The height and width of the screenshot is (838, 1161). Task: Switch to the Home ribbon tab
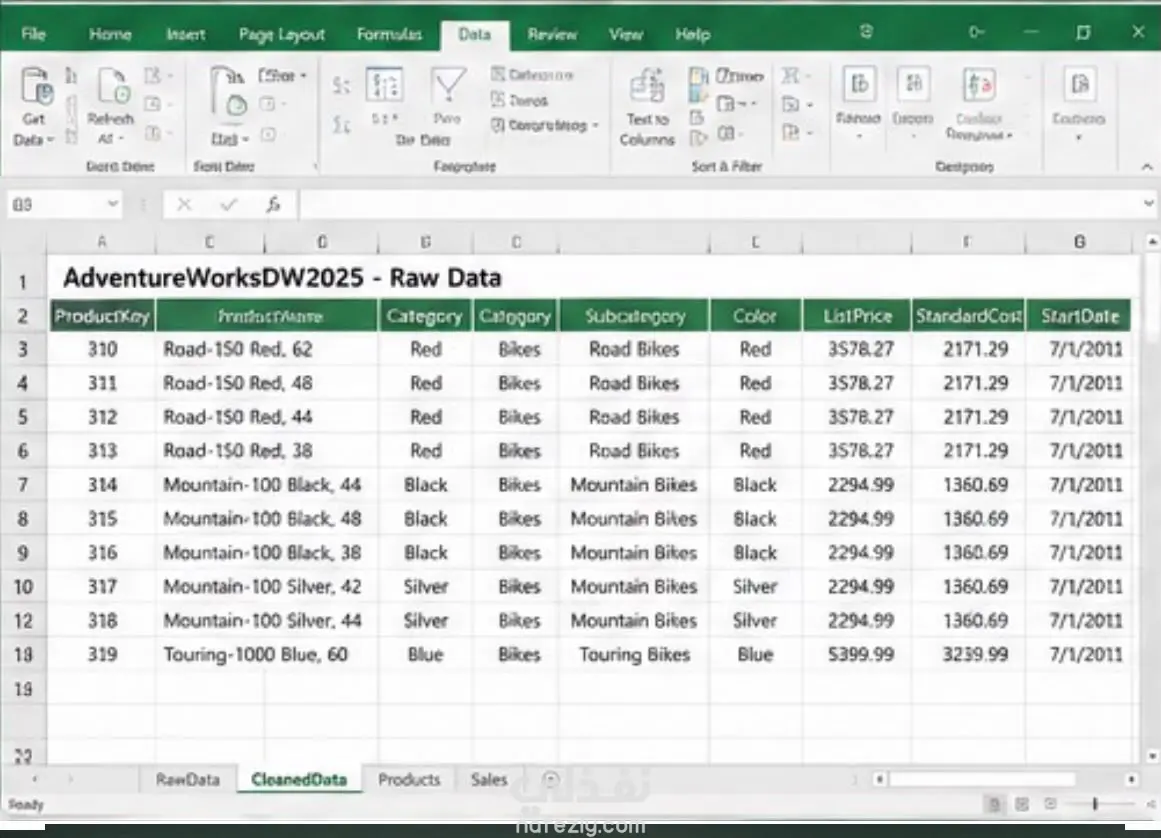pos(110,34)
